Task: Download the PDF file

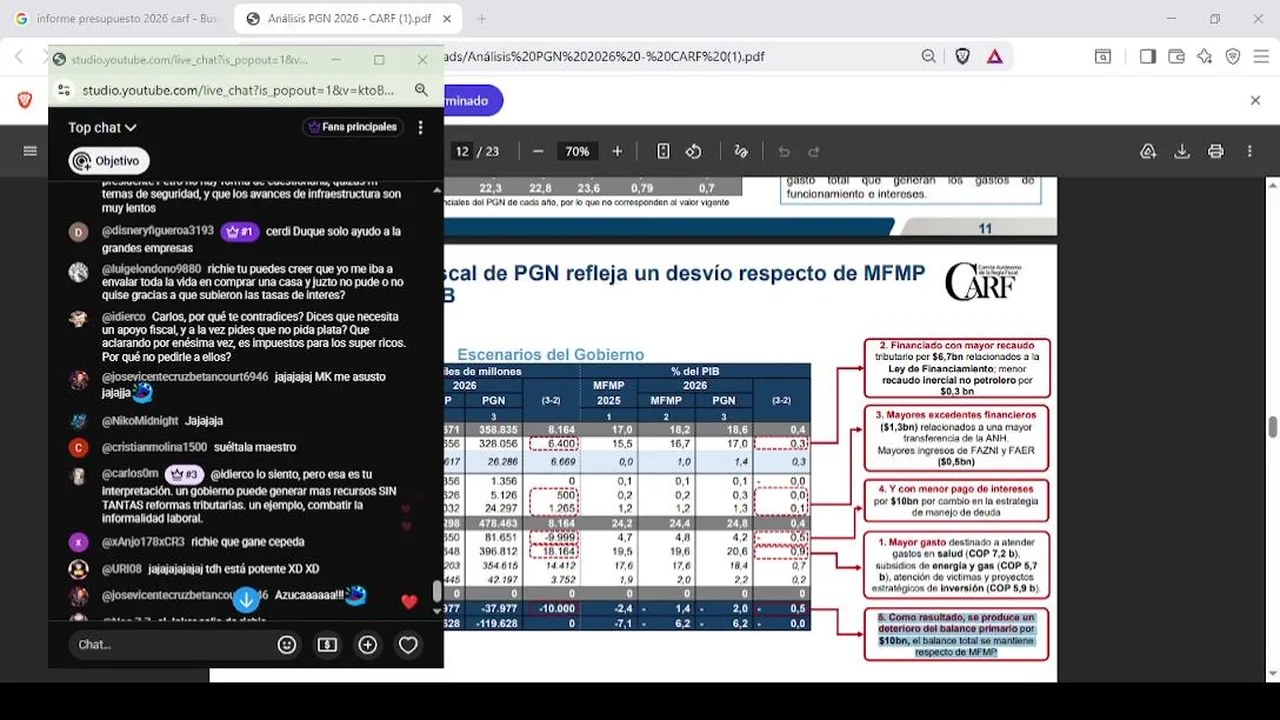Action: click(x=1182, y=151)
